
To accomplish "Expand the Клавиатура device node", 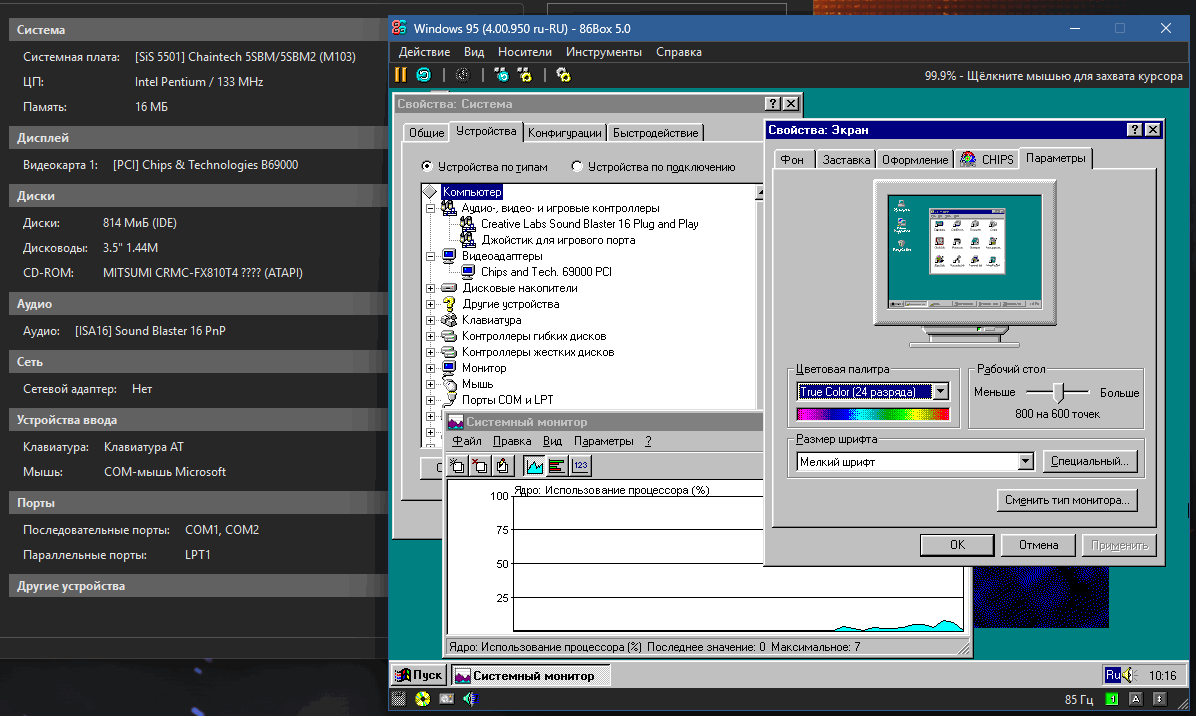I will [431, 320].
